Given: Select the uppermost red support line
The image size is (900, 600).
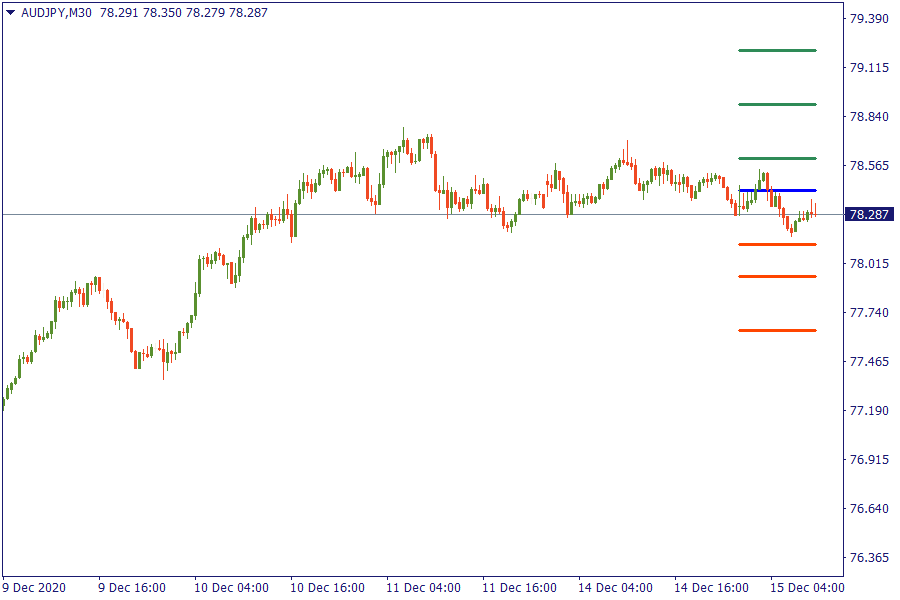Looking at the screenshot, I should point(777,244).
